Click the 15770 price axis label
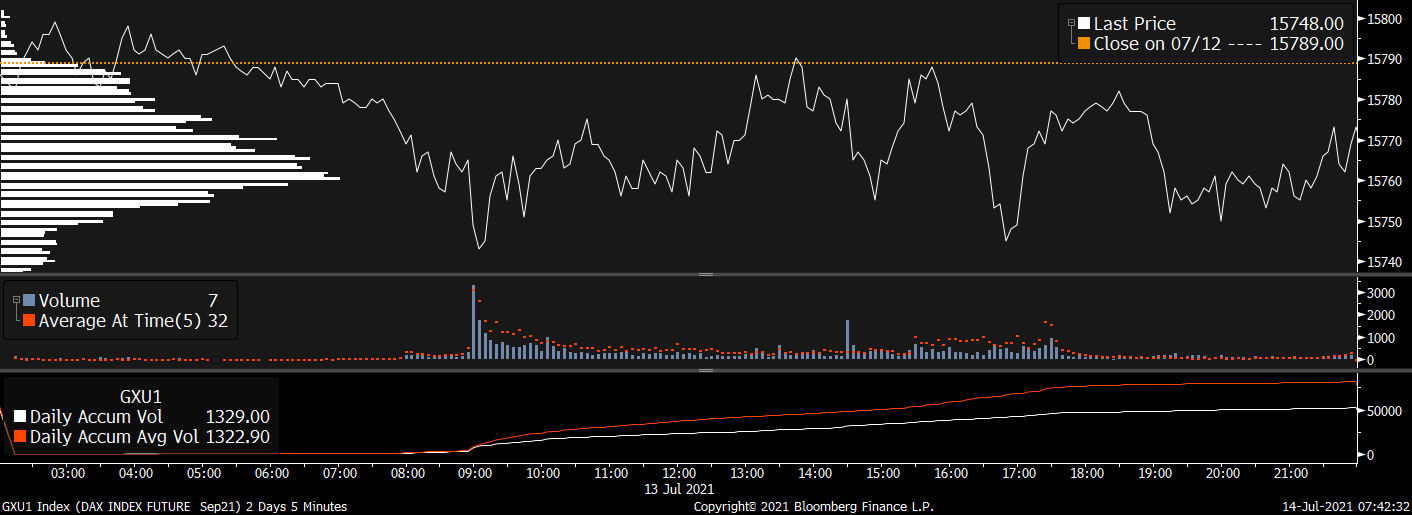 pyautogui.click(x=1383, y=141)
